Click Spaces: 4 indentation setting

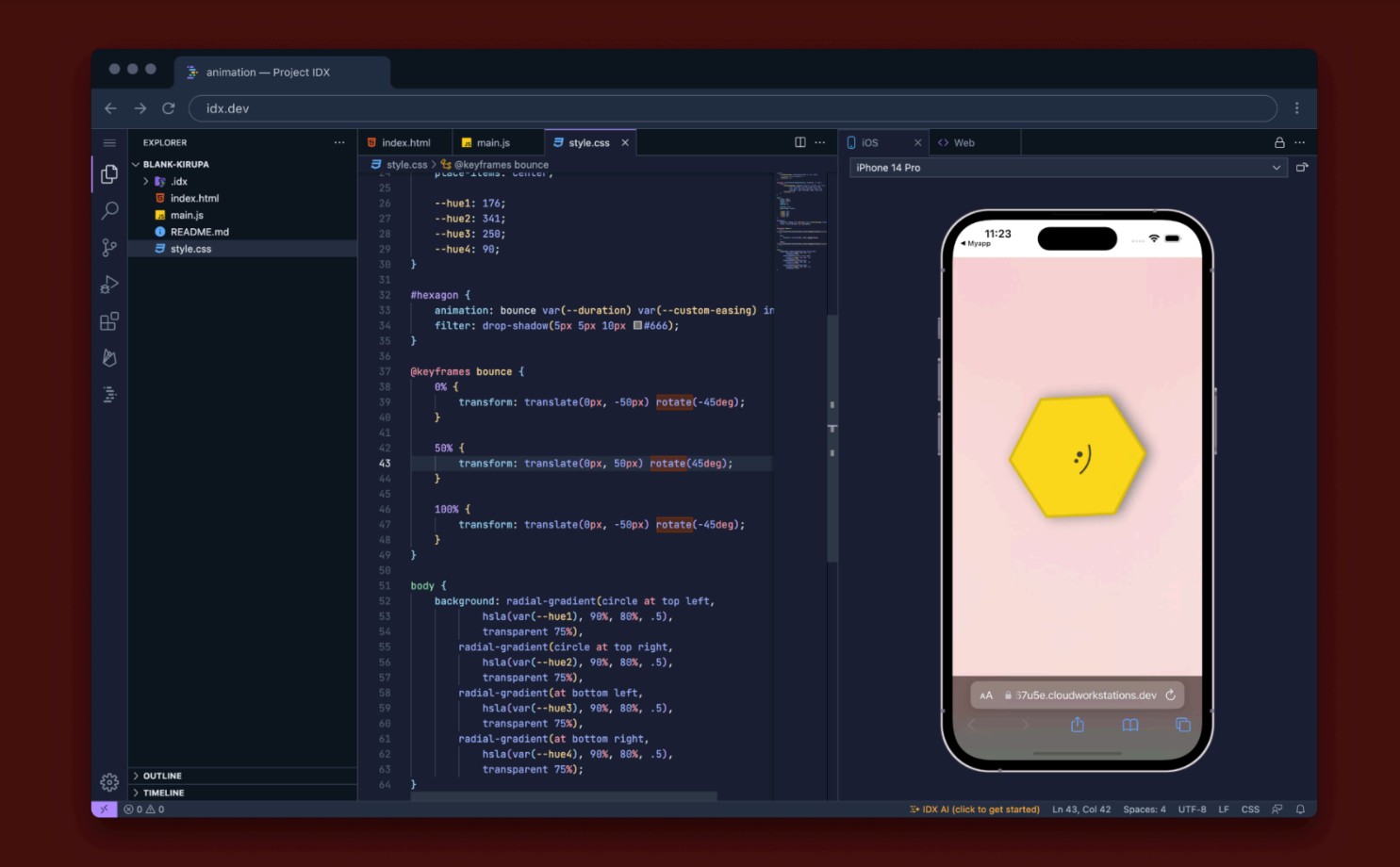(x=1145, y=809)
